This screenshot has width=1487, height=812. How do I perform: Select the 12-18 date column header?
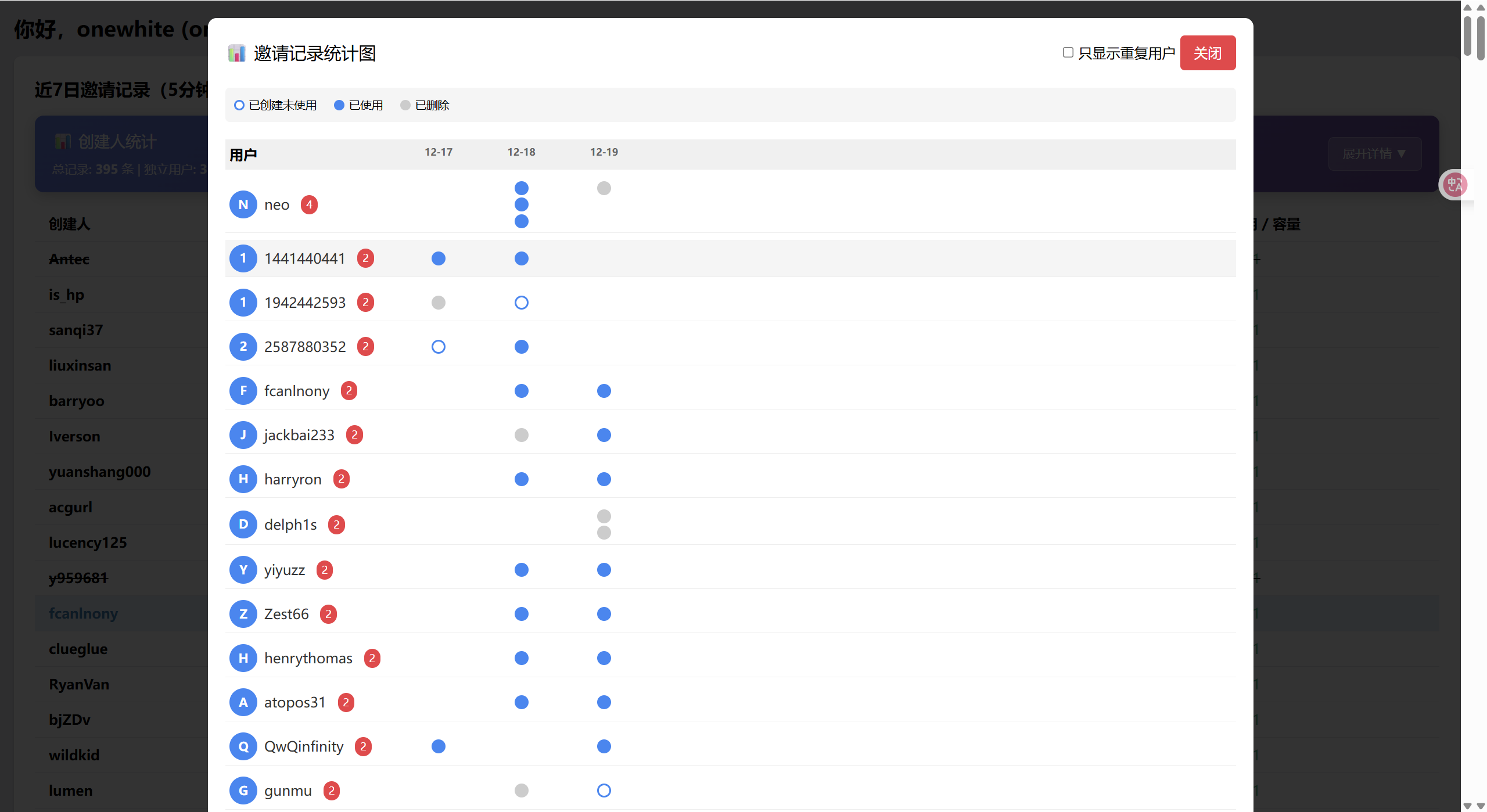[x=522, y=152]
